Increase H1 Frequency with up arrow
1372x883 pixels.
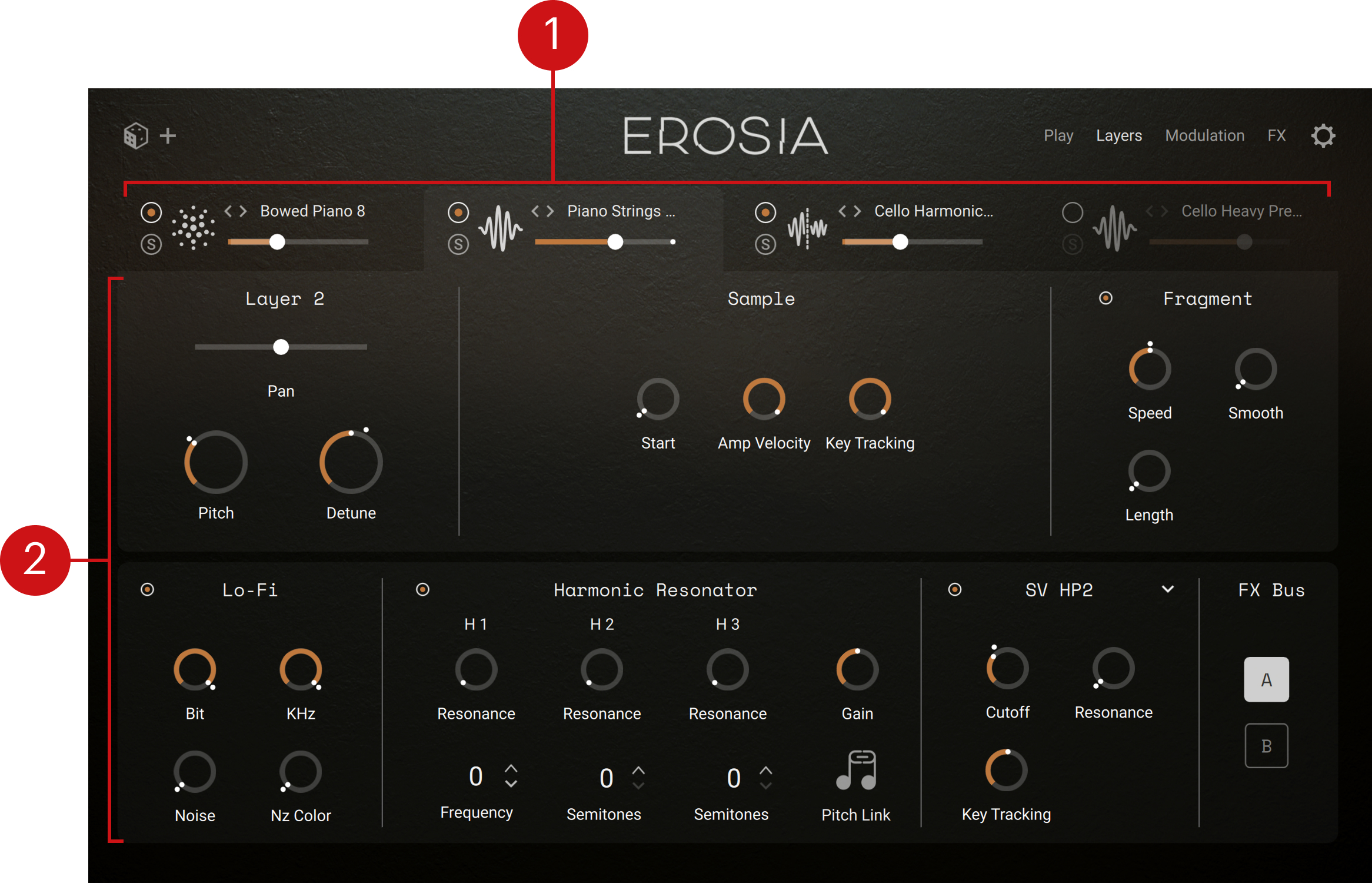pyautogui.click(x=511, y=769)
